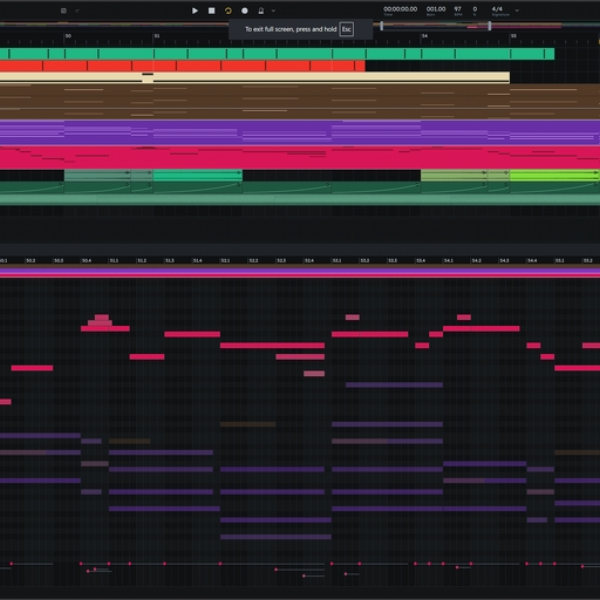Select the 00:00:00.00 time display
The height and width of the screenshot is (600, 600).
pyautogui.click(x=400, y=9)
